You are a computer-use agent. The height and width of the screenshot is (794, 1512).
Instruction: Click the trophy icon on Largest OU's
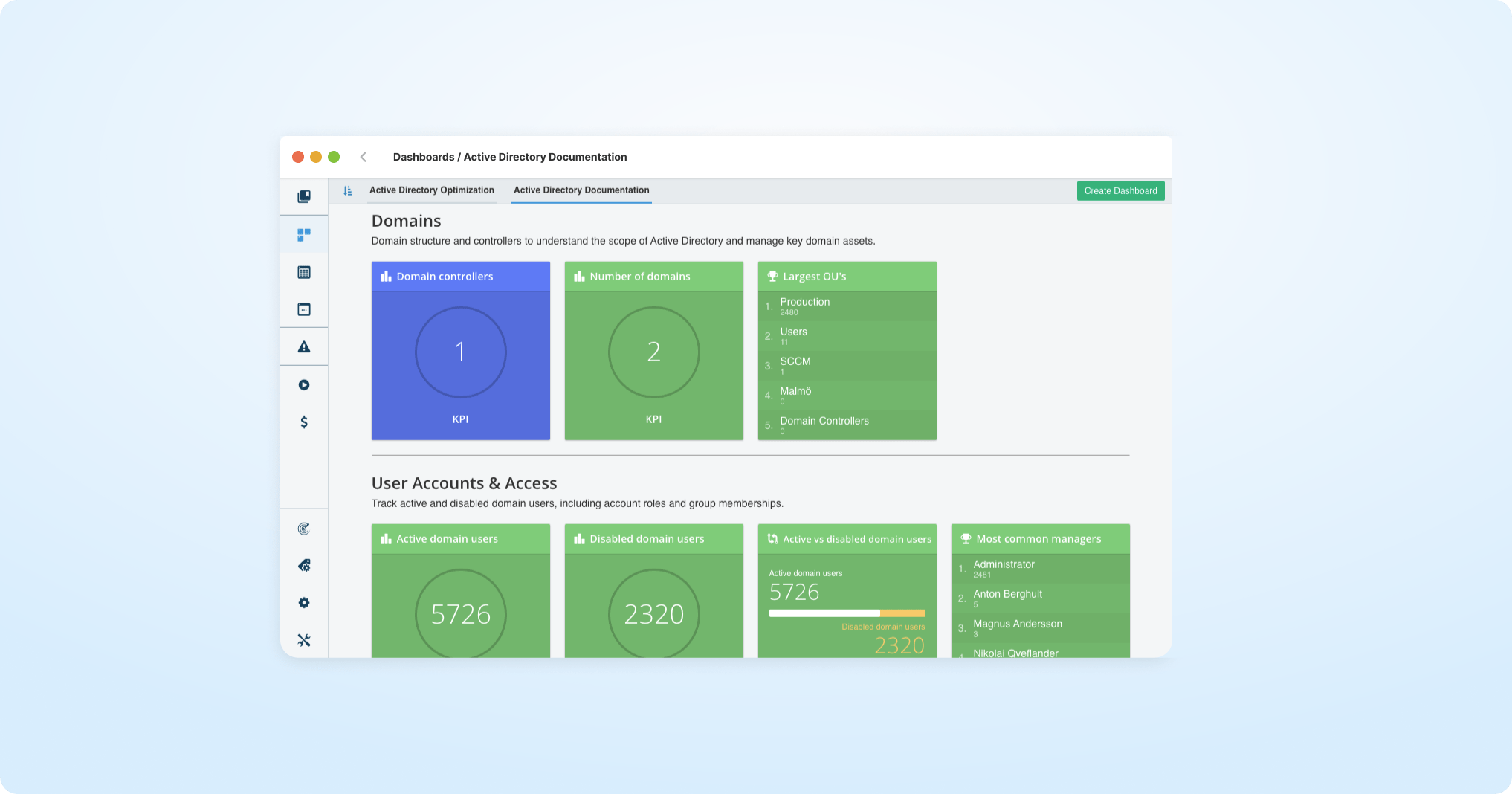coord(772,277)
